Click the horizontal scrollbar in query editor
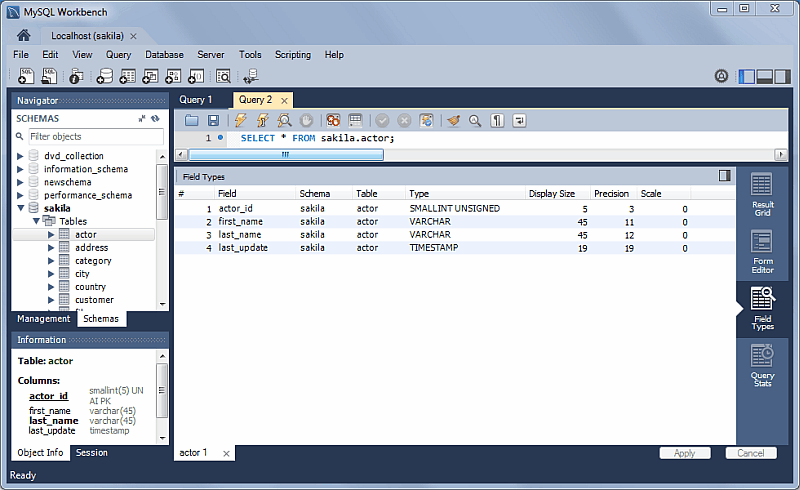This screenshot has width=800, height=490. pos(285,155)
